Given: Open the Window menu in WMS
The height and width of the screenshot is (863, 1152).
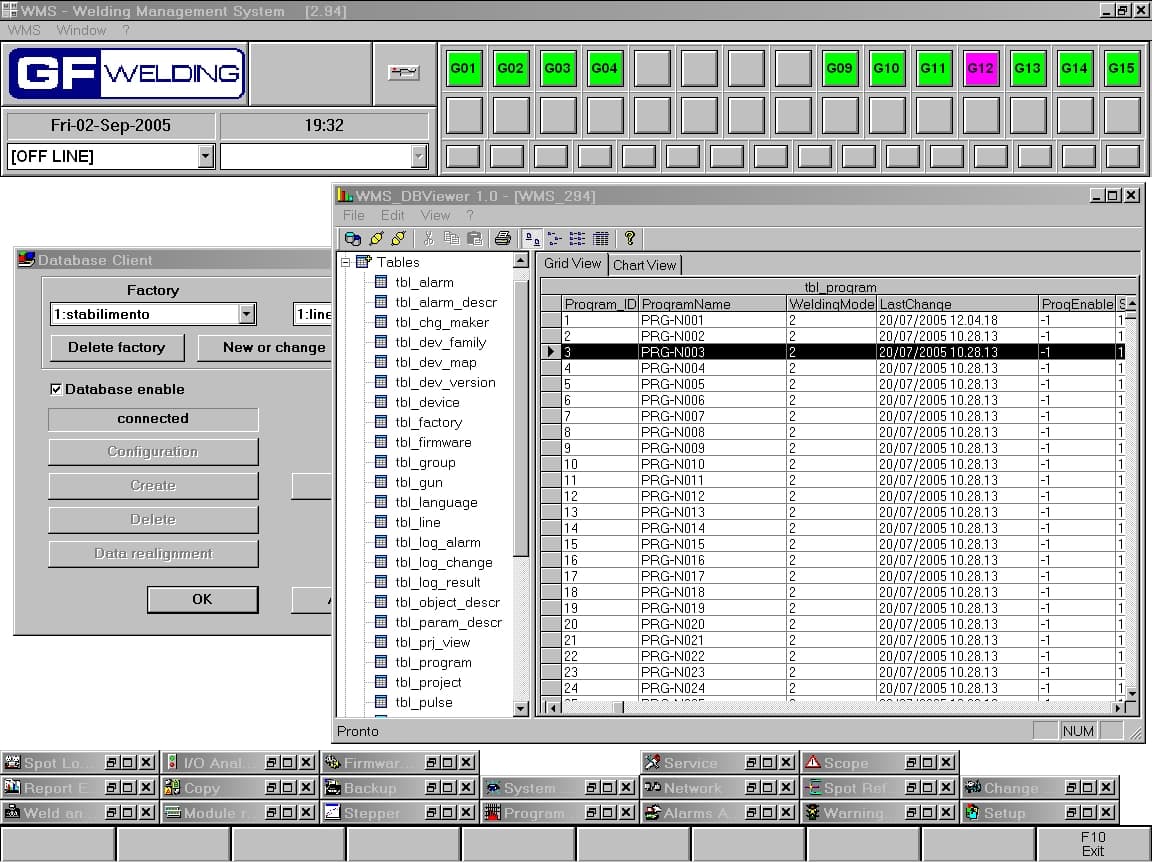Looking at the screenshot, I should [x=81, y=30].
